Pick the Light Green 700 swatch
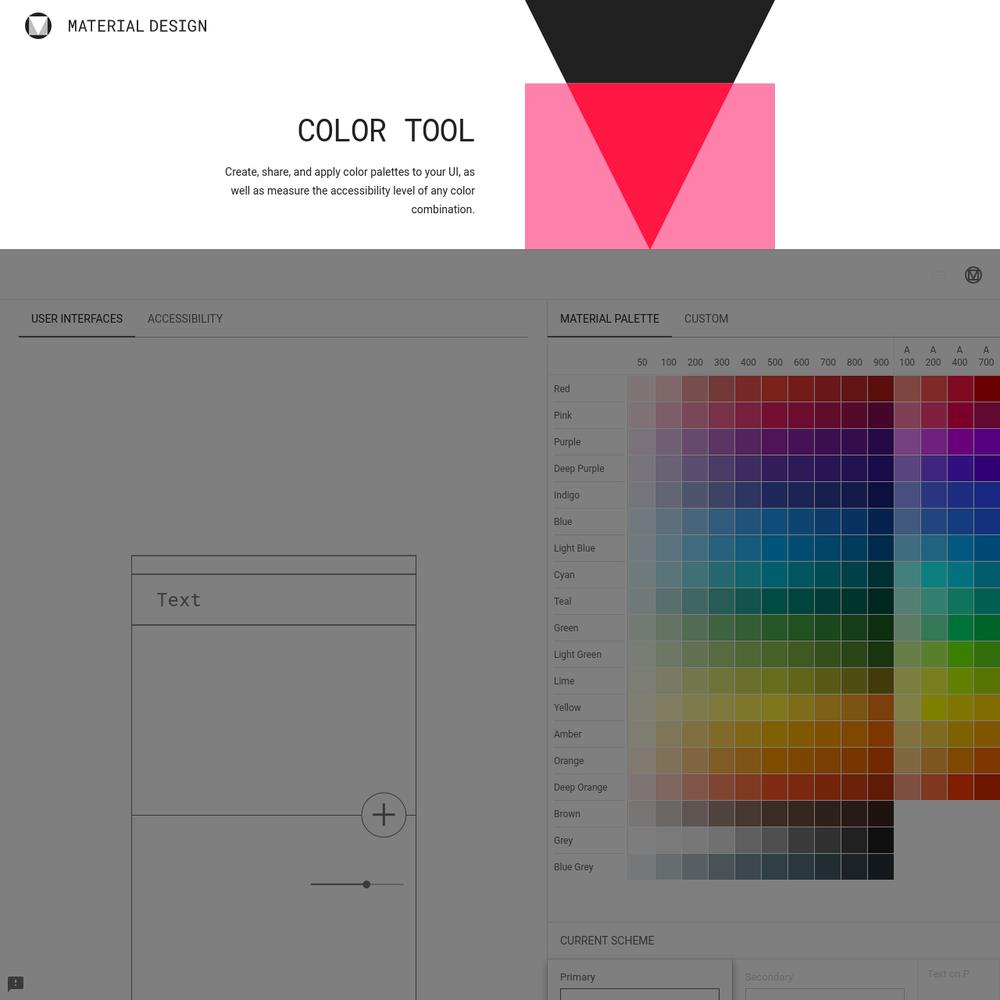This screenshot has height=1000, width=1000. pyautogui.click(x=827, y=654)
